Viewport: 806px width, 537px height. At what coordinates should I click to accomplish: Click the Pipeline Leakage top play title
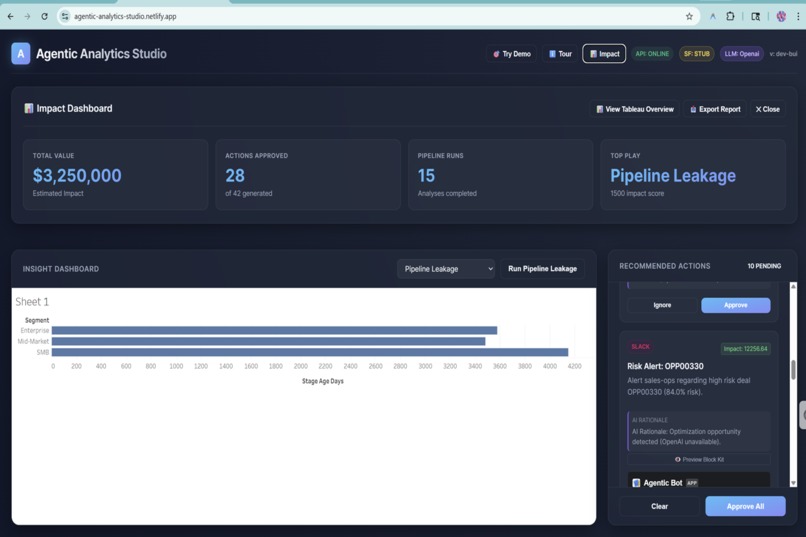(673, 176)
